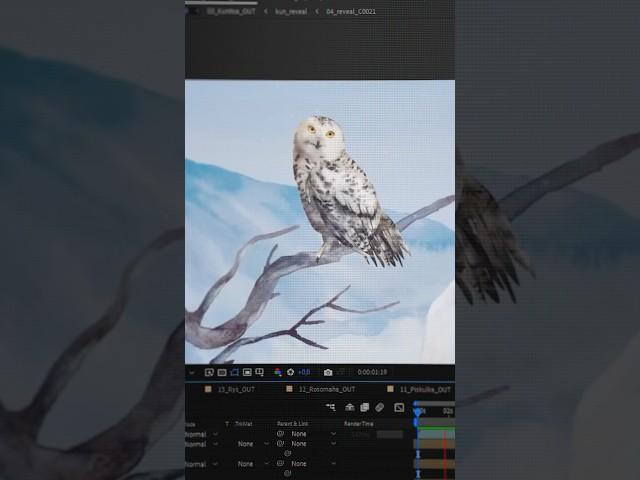Open the magnification chevron in viewer toolbar

191,372
